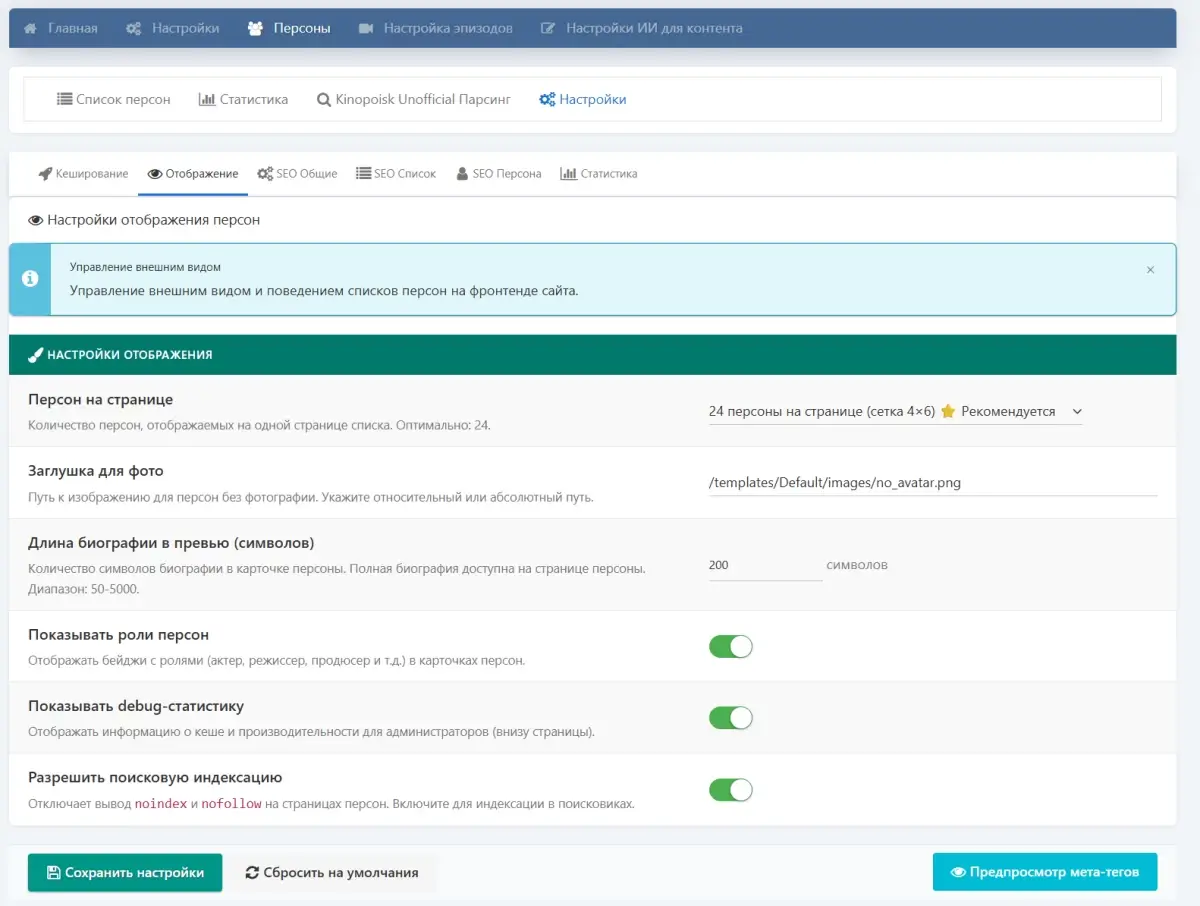The width and height of the screenshot is (1200, 906).
Task: Click the magnifier icon for Kinopoisk Unofficial Парсинг
Action: coord(324,99)
